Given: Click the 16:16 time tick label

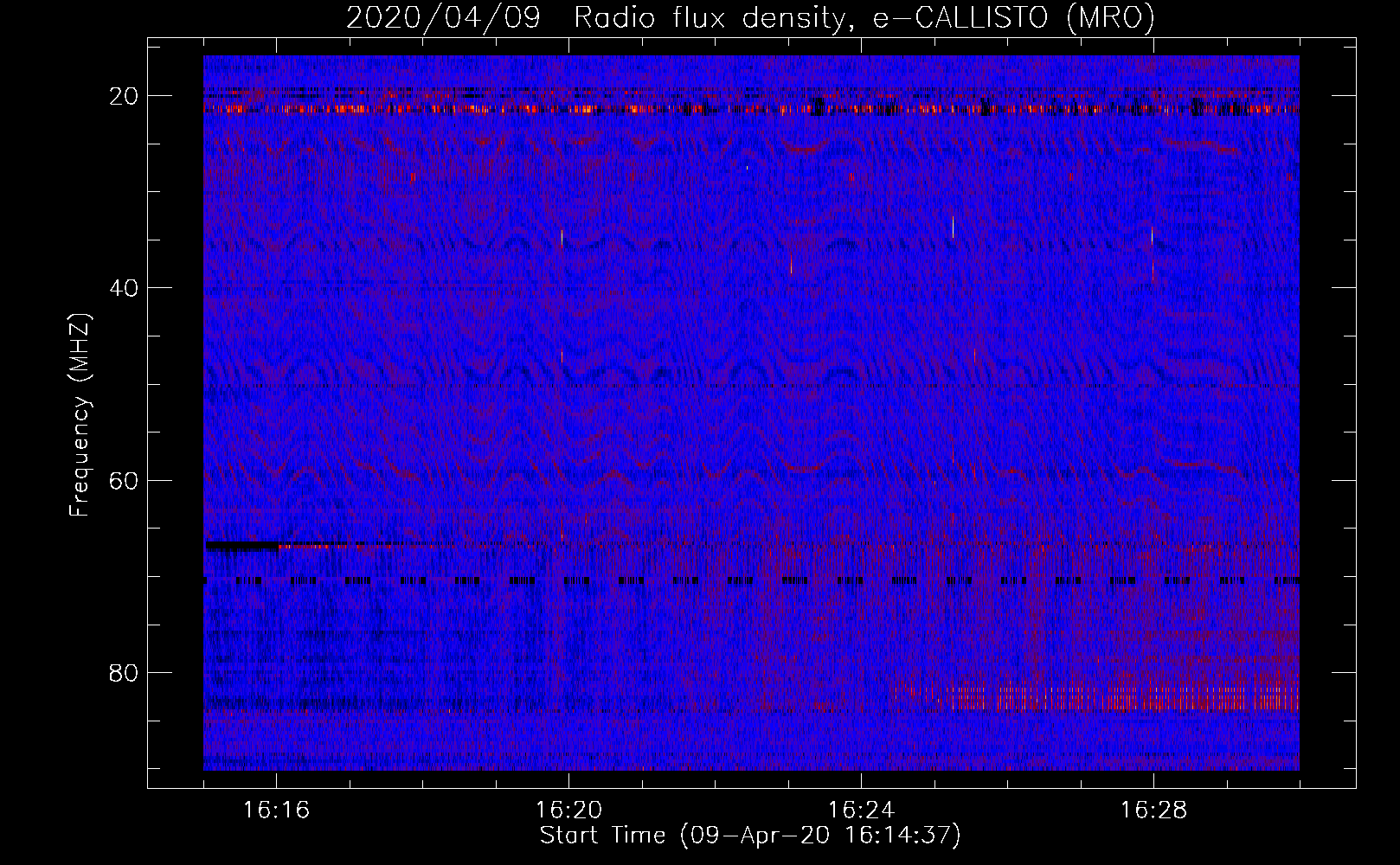Looking at the screenshot, I should (276, 811).
